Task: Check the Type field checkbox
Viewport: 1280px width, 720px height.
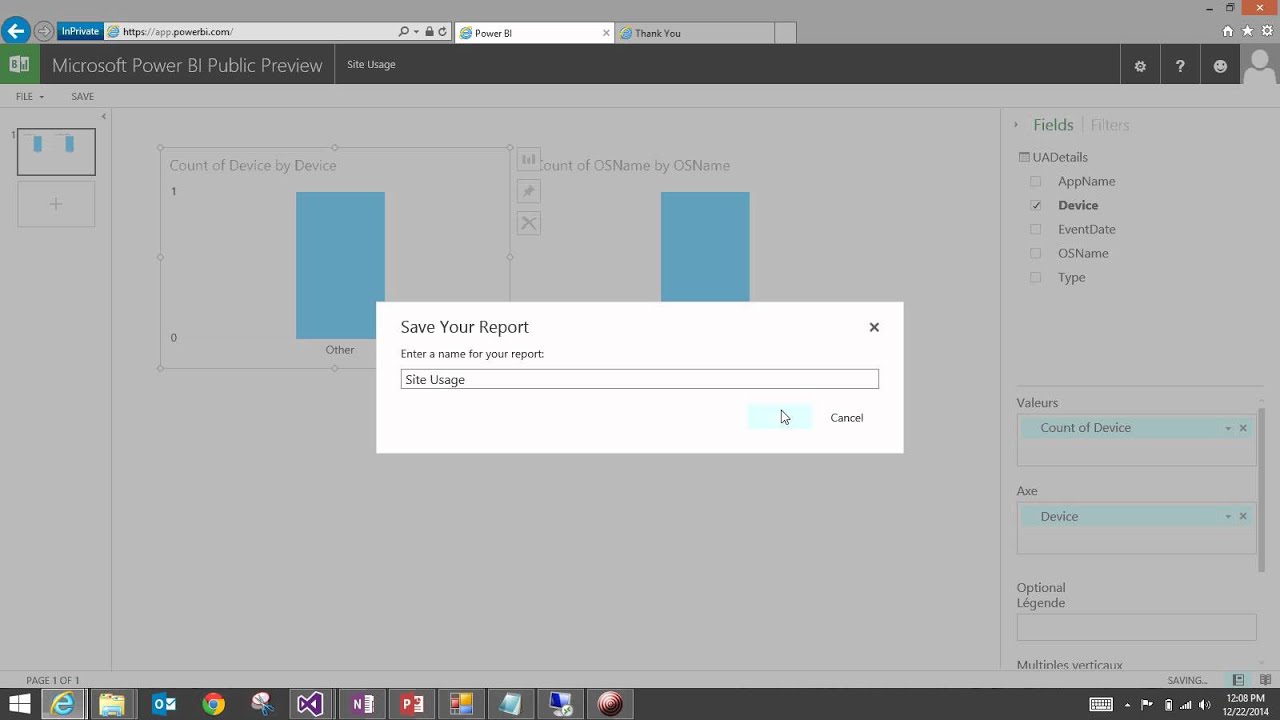Action: [x=1036, y=277]
